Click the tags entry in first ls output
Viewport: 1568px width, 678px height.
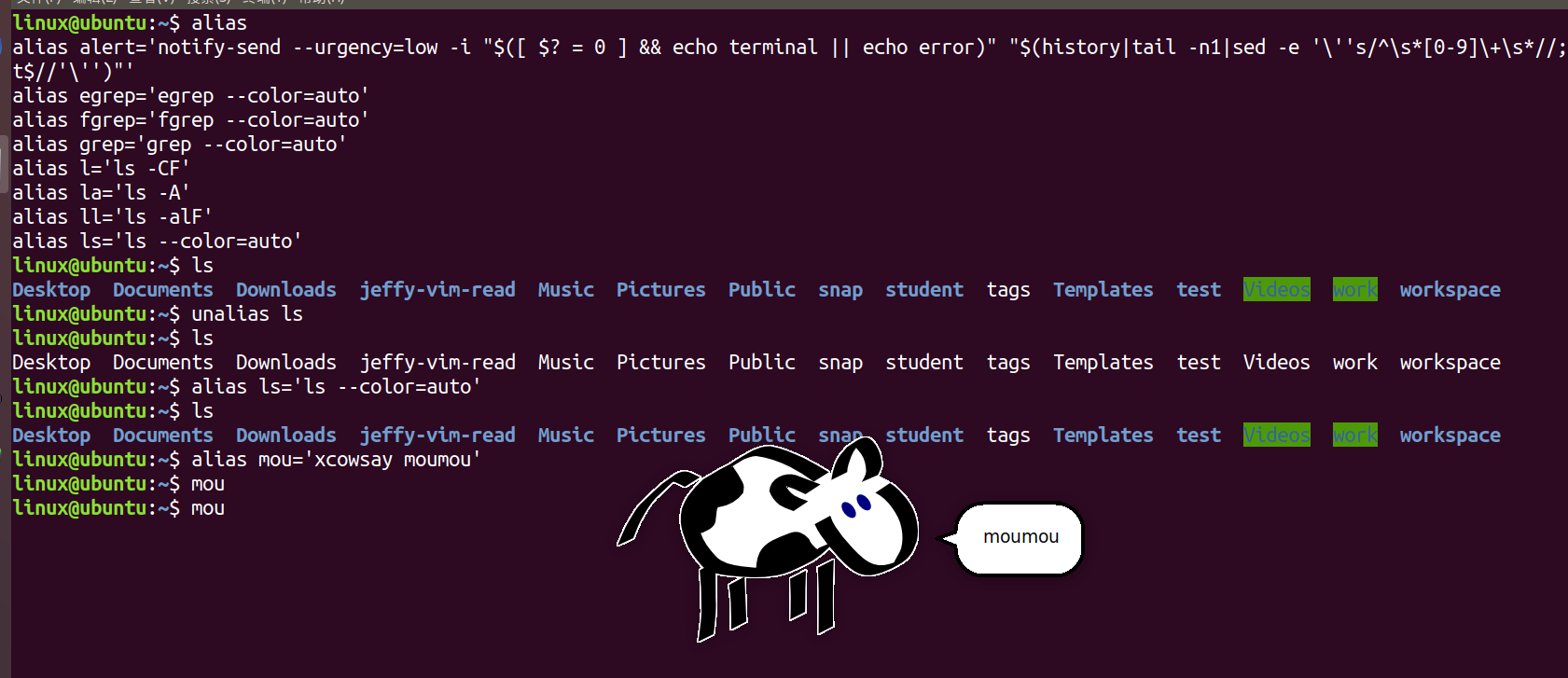click(x=1008, y=290)
